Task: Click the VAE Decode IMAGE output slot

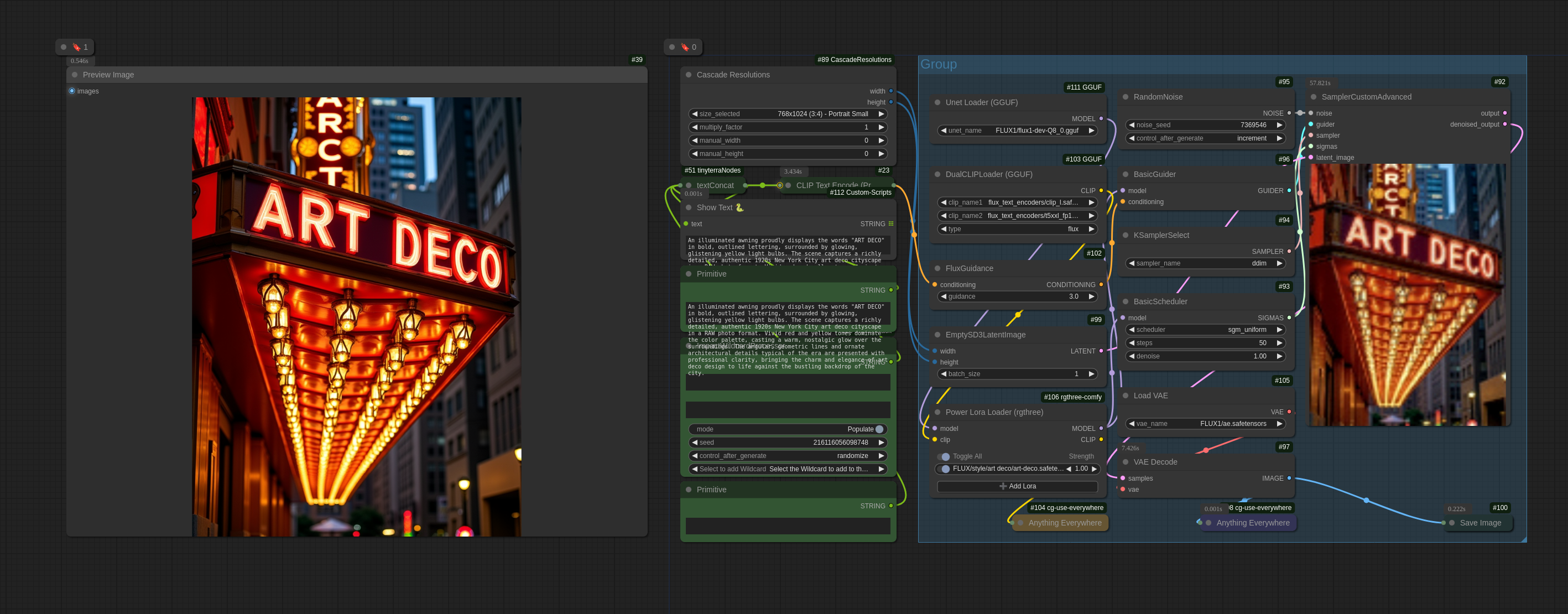Action: coord(1289,478)
